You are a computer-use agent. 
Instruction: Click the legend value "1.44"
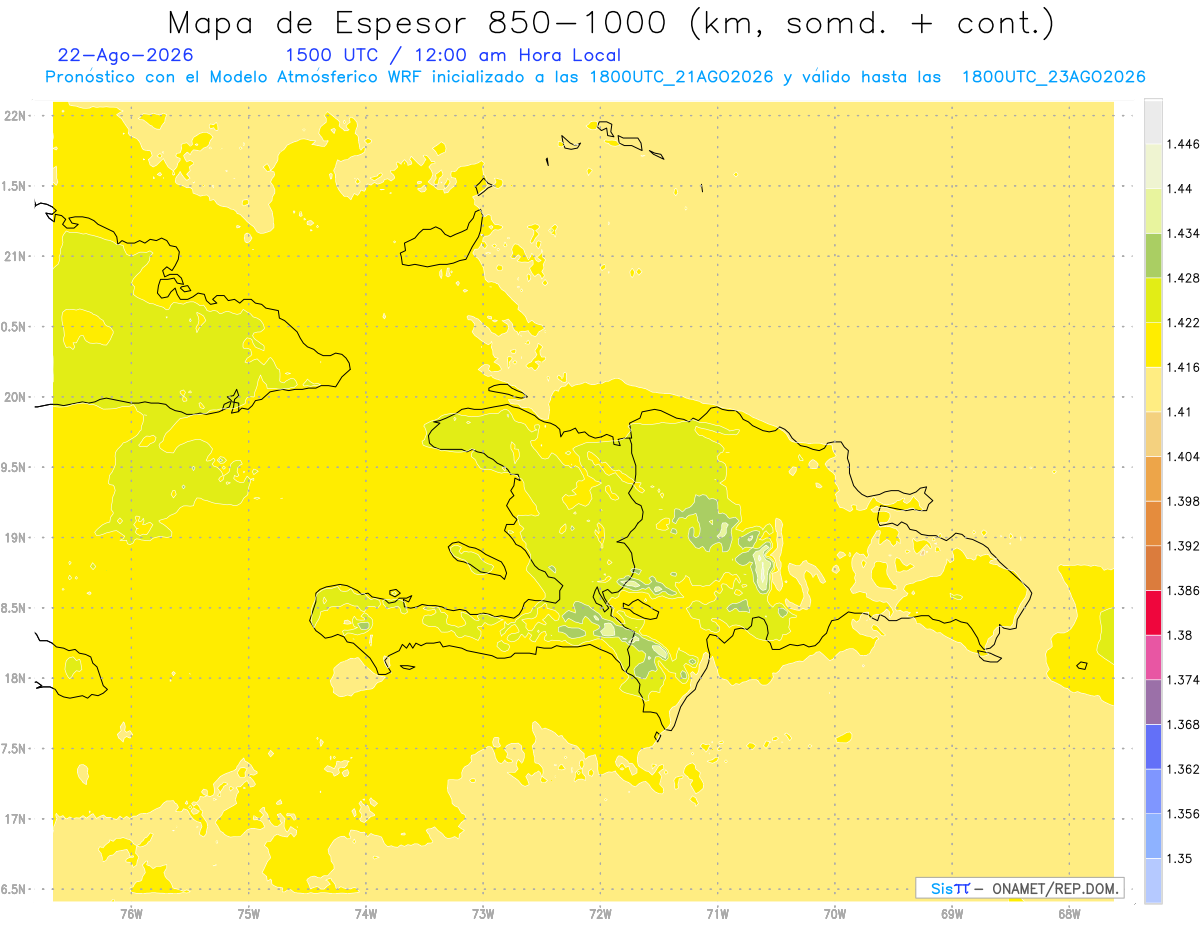1178,188
